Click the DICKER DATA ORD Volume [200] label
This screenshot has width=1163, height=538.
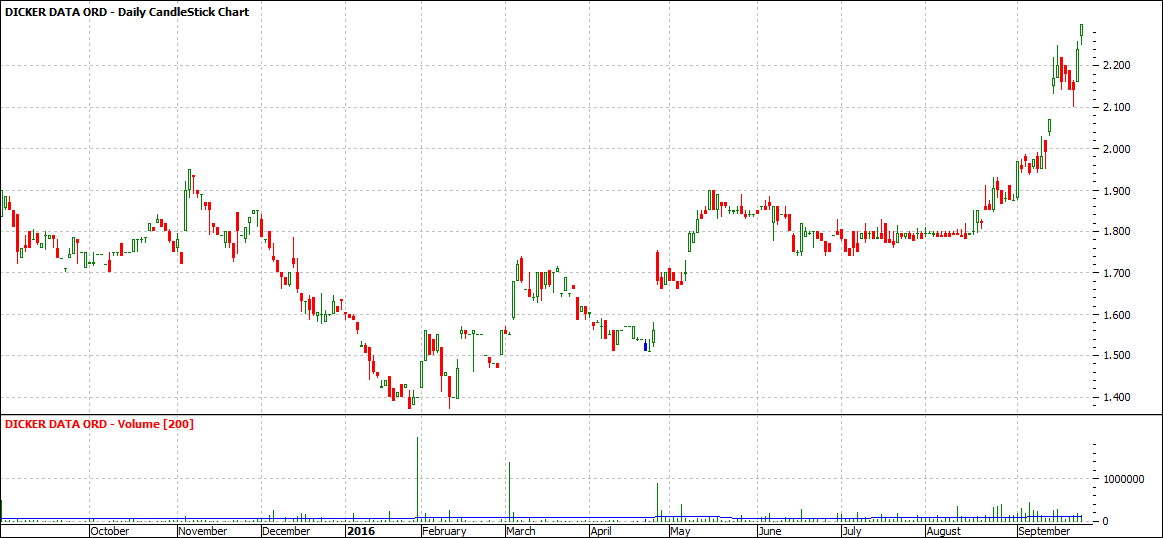(99, 424)
